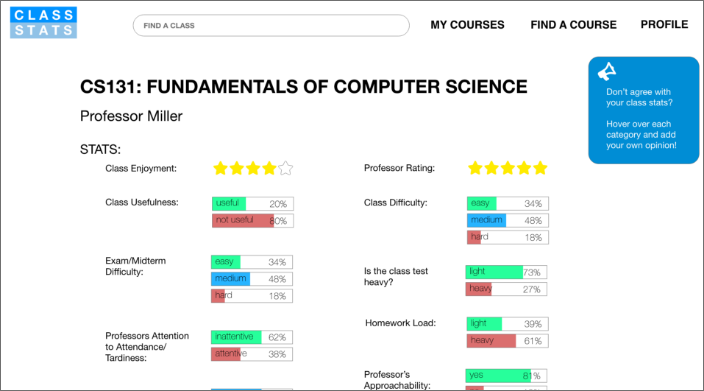
Task: Select the 'inattentive' 62% attendance bar
Action: coord(252,337)
